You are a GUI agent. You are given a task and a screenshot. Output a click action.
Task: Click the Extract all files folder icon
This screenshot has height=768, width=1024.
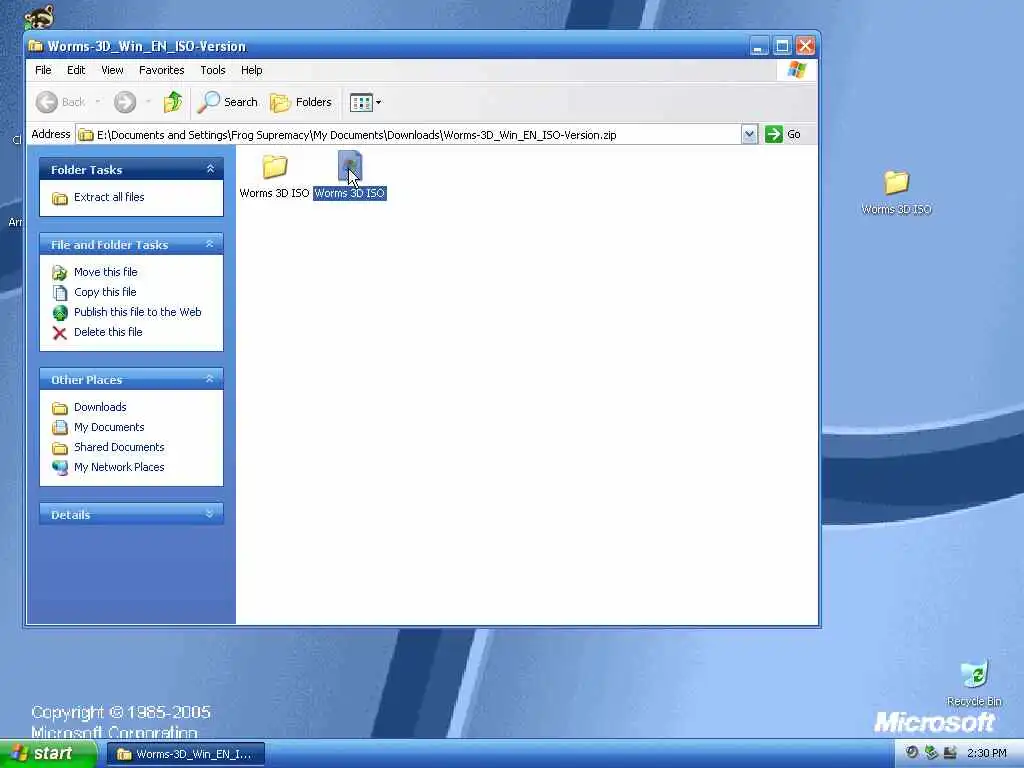point(59,198)
